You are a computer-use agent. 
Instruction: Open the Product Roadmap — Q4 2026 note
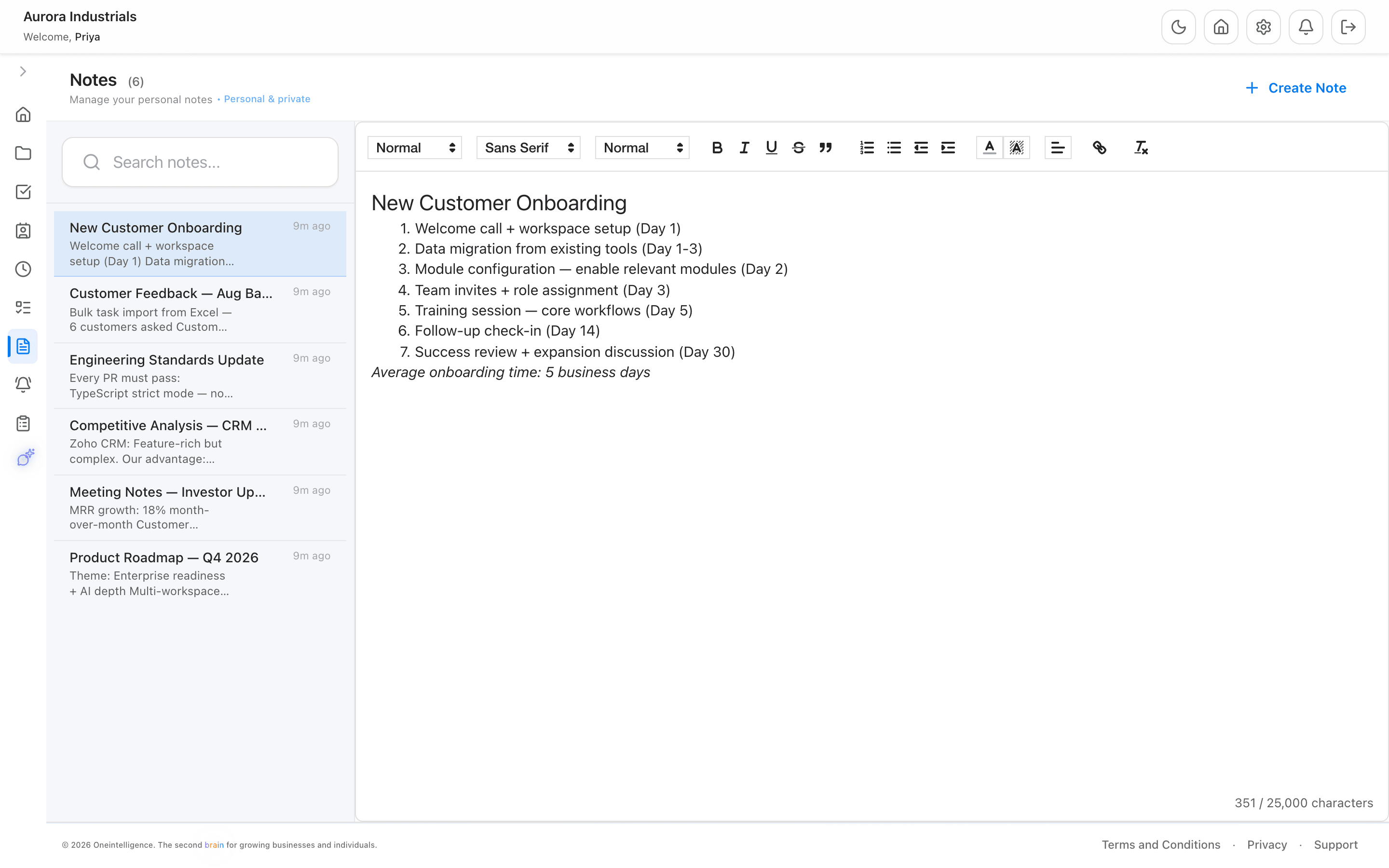[200, 574]
